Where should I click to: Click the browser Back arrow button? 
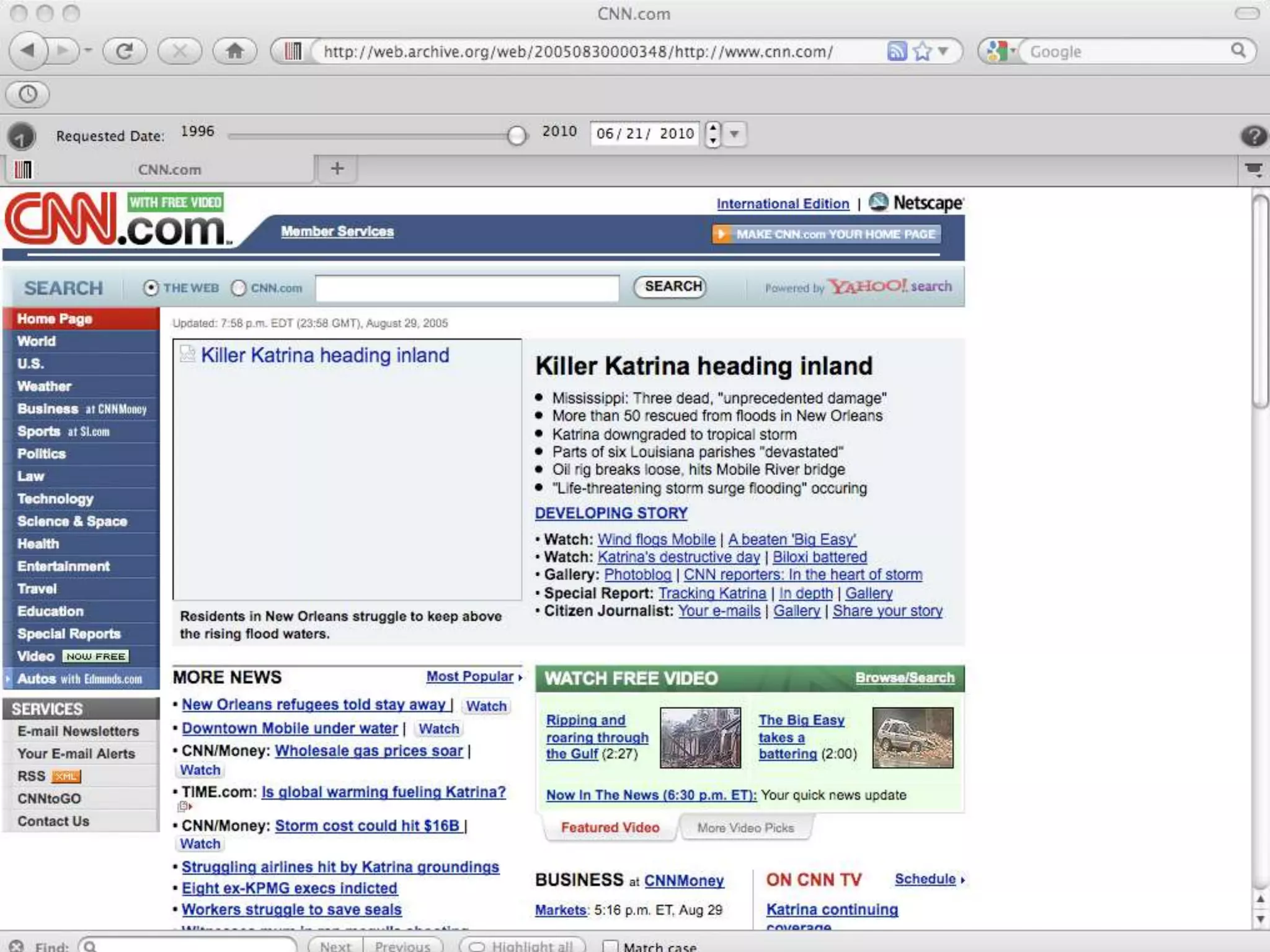pyautogui.click(x=28, y=51)
